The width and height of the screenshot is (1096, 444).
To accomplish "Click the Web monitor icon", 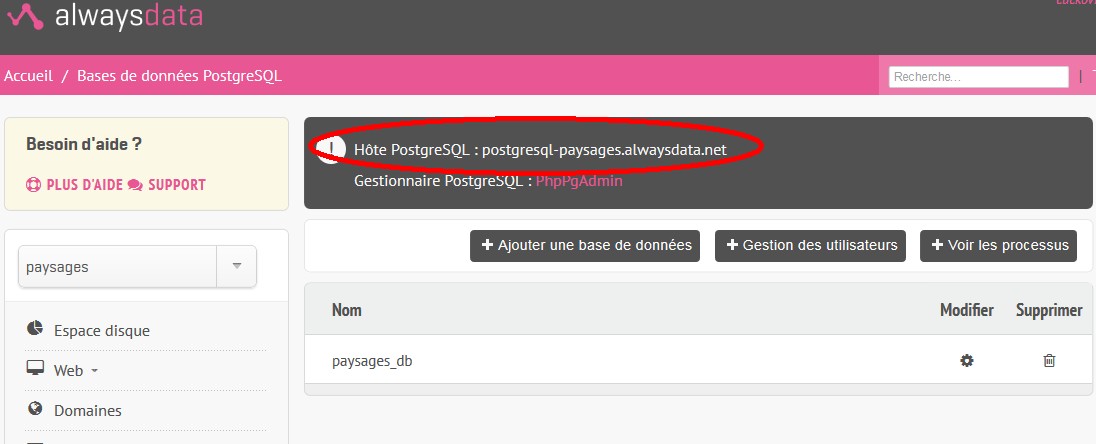I will 35,368.
